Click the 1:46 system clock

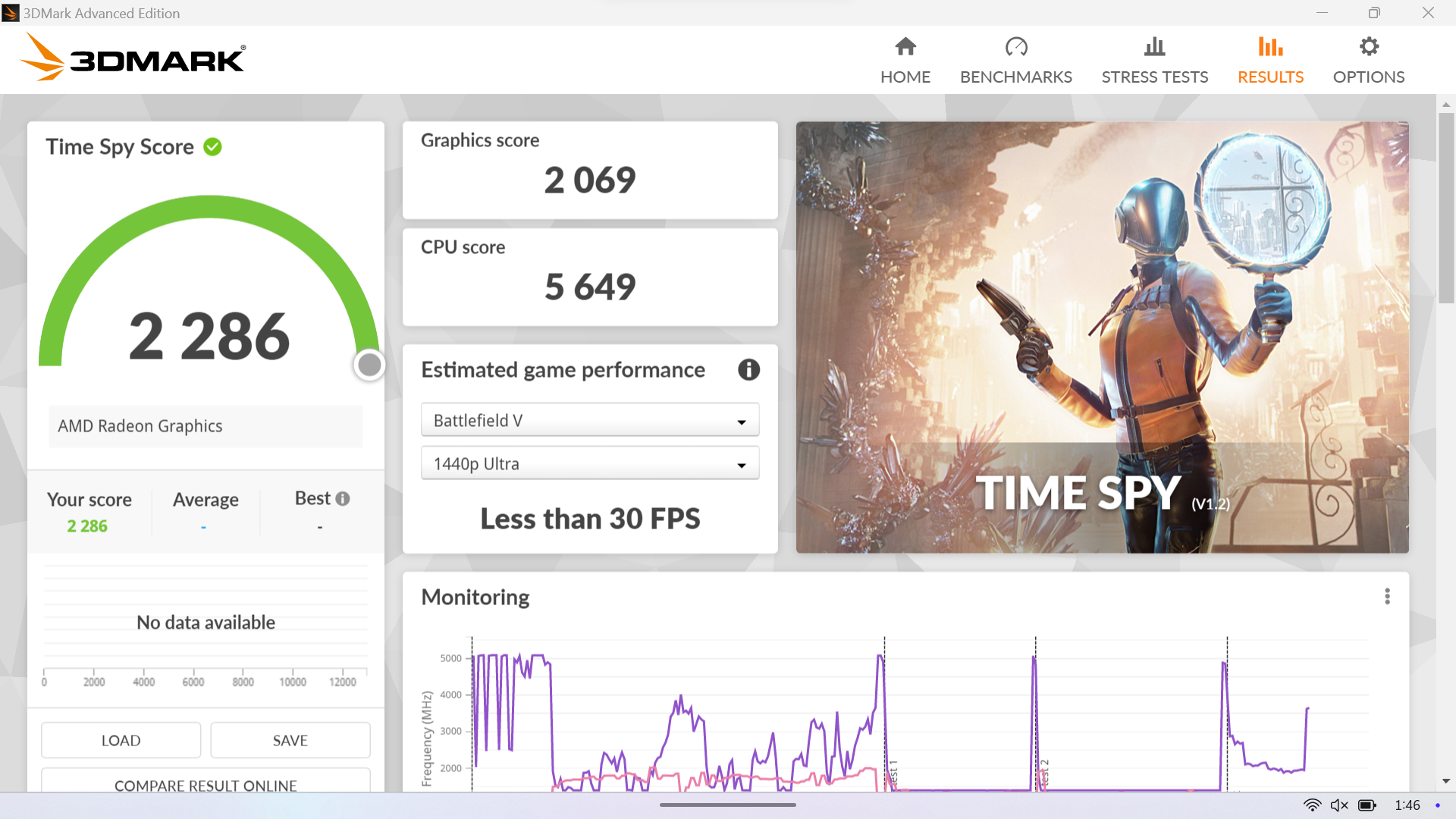tap(1407, 805)
